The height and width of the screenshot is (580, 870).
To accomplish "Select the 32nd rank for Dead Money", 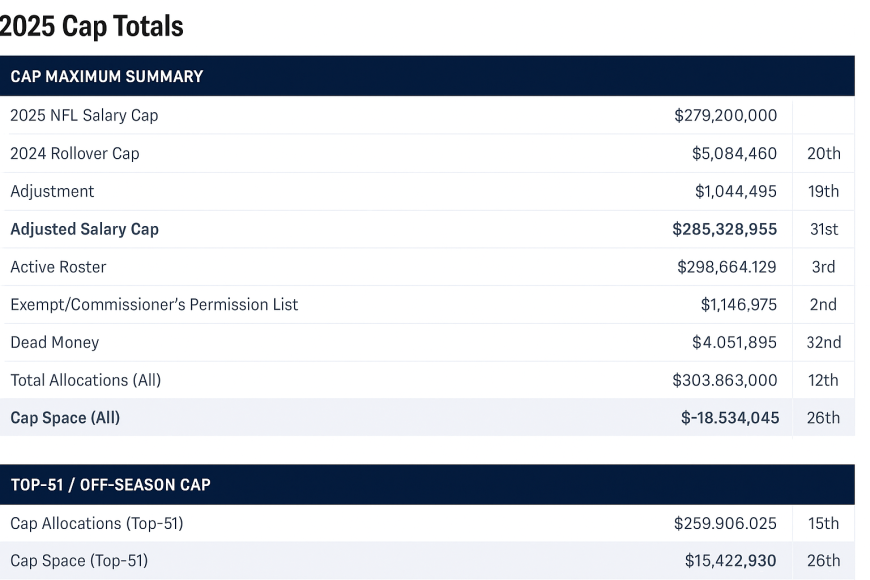I will point(823,342).
